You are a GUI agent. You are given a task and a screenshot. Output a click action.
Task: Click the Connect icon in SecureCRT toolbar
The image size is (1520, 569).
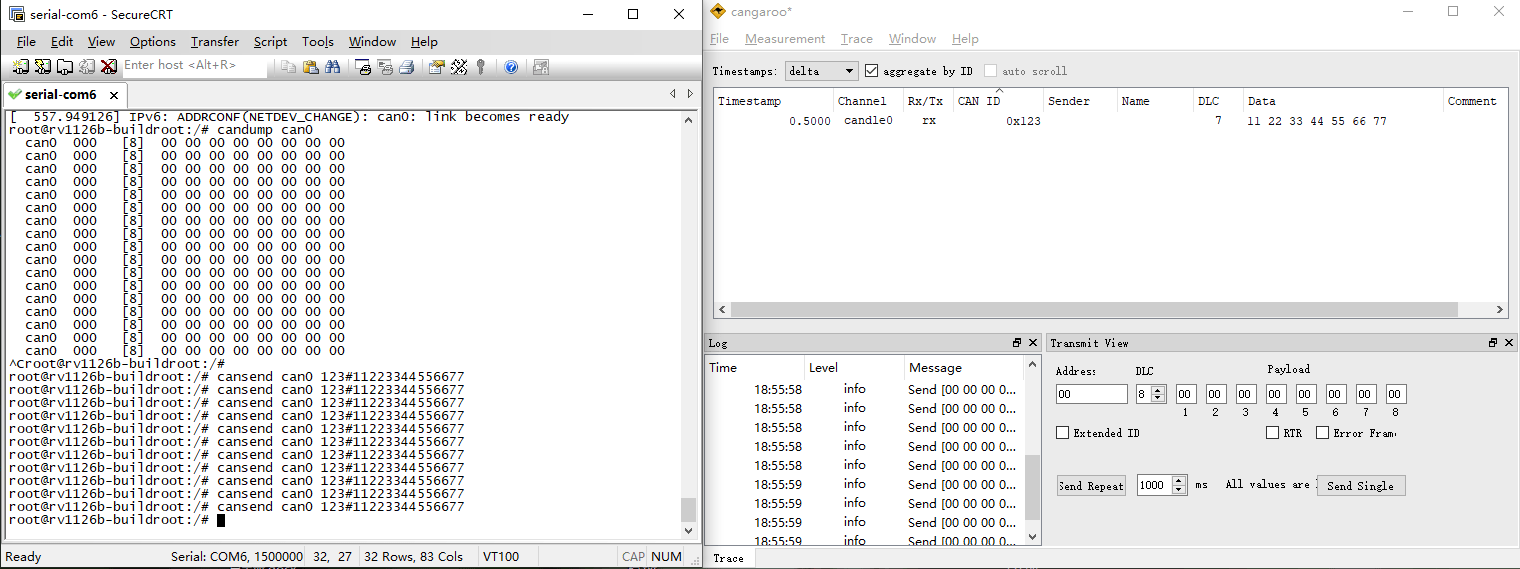20,67
